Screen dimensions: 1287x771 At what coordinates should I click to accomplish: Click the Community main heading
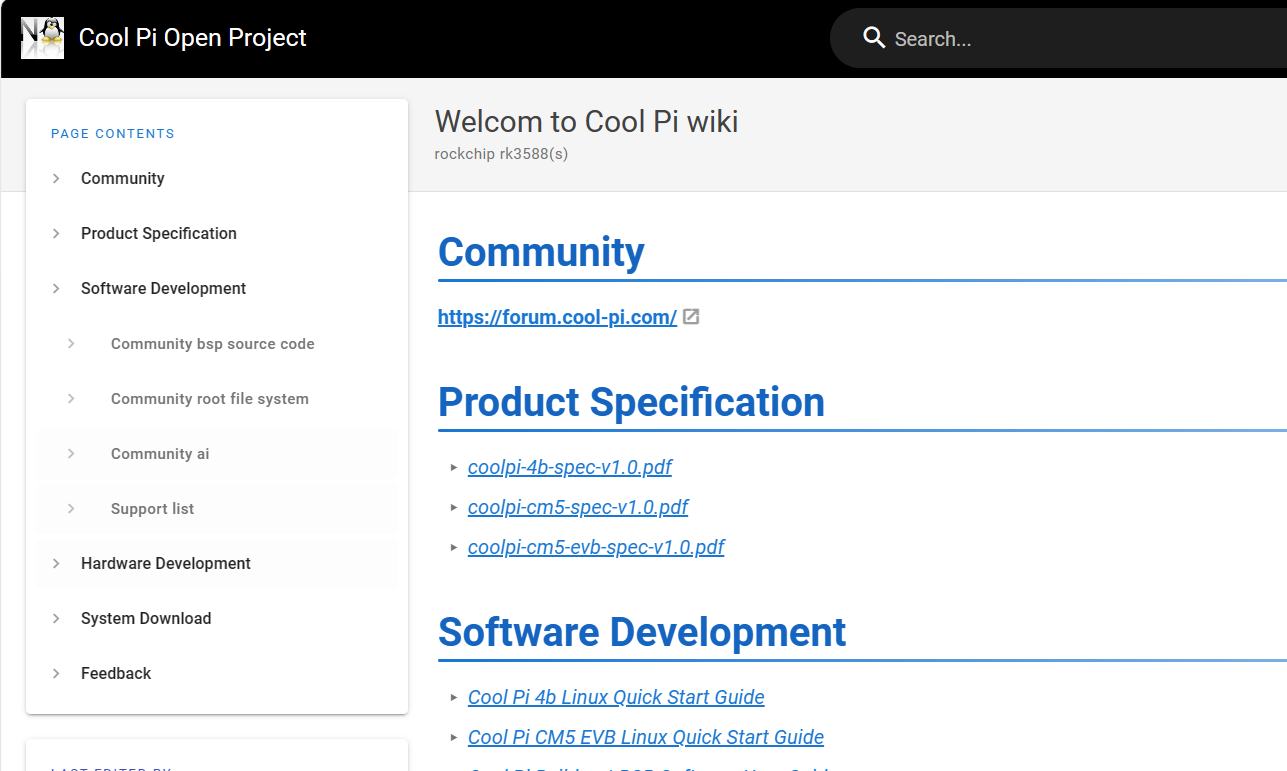tap(541, 252)
